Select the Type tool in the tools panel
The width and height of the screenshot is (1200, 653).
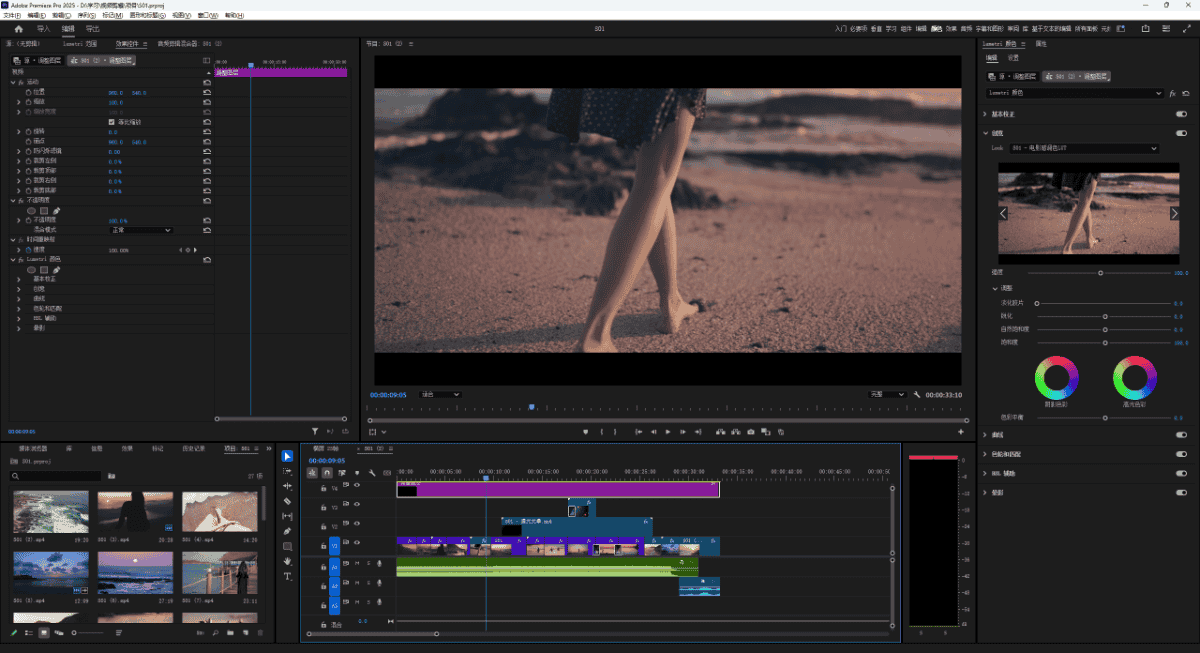pos(288,577)
